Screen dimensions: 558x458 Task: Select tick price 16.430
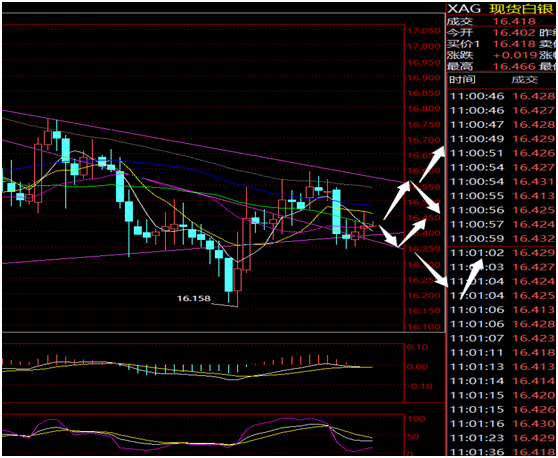pyautogui.click(x=533, y=423)
